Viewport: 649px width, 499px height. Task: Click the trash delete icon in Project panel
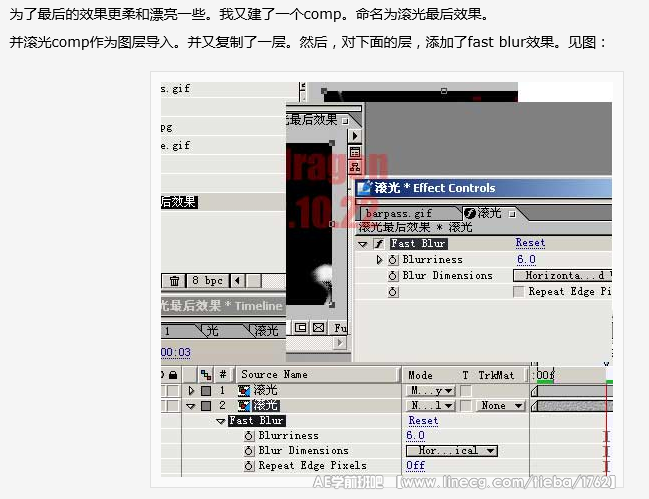[x=174, y=281]
